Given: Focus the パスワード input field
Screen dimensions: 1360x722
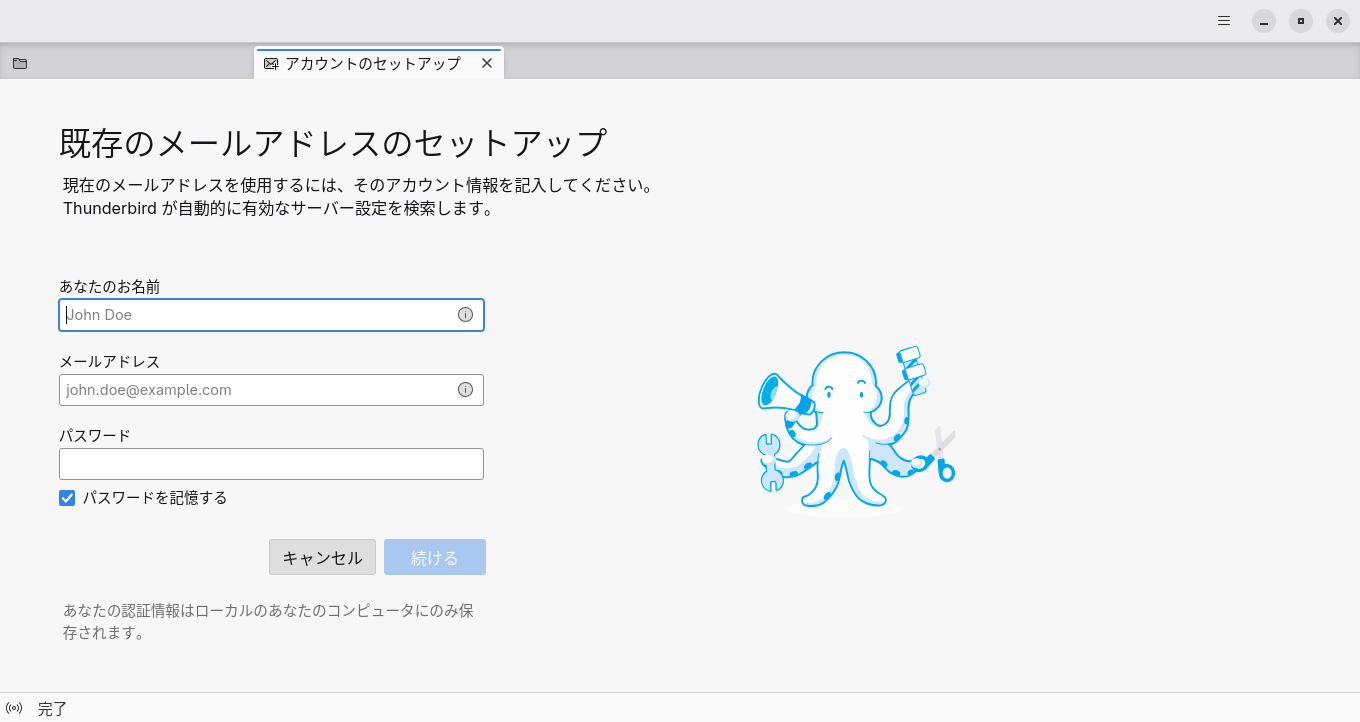Looking at the screenshot, I should point(271,464).
